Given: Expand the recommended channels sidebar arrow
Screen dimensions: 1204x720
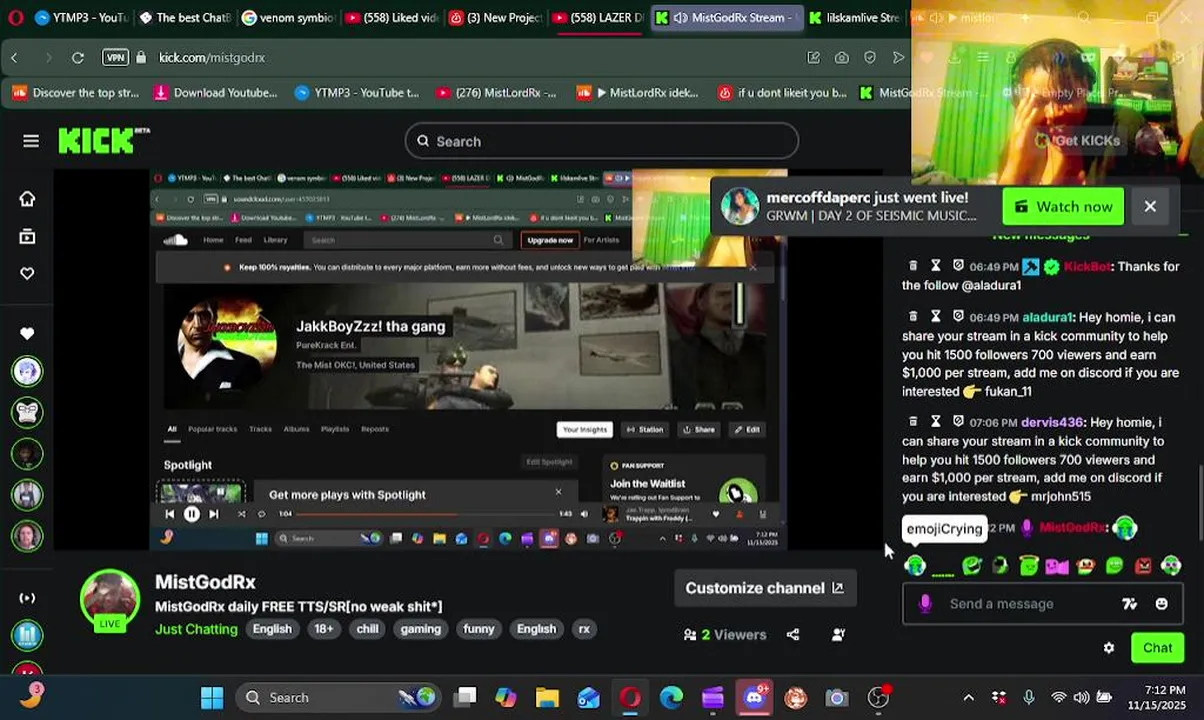Looking at the screenshot, I should click(x=27, y=598).
